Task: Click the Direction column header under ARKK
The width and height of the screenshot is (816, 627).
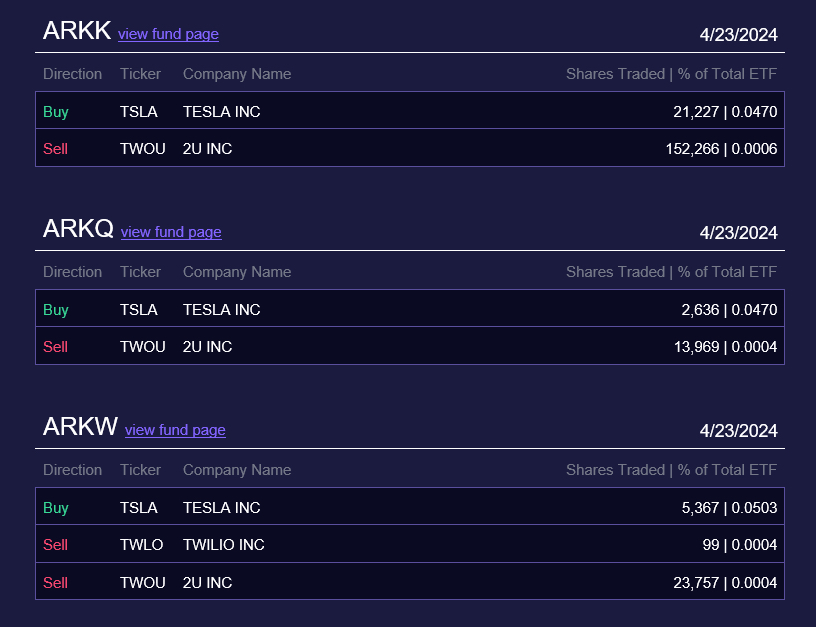Action: pos(72,74)
